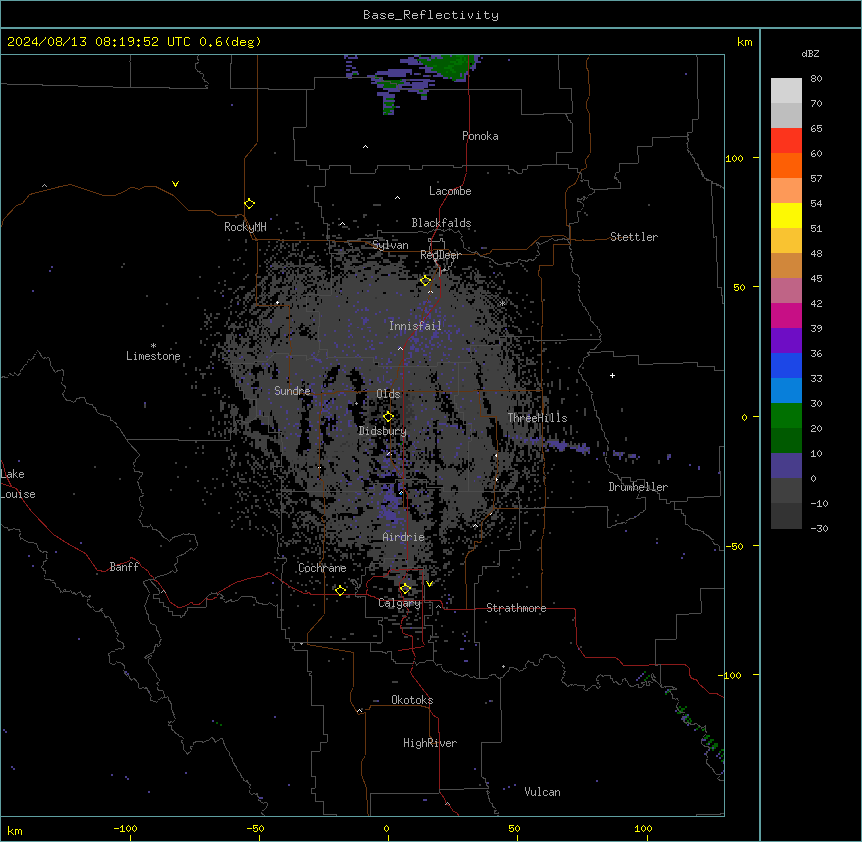Select the blue 33–36 dBZ legend swatch
Viewport: 862px width, 842px height.
786,365
